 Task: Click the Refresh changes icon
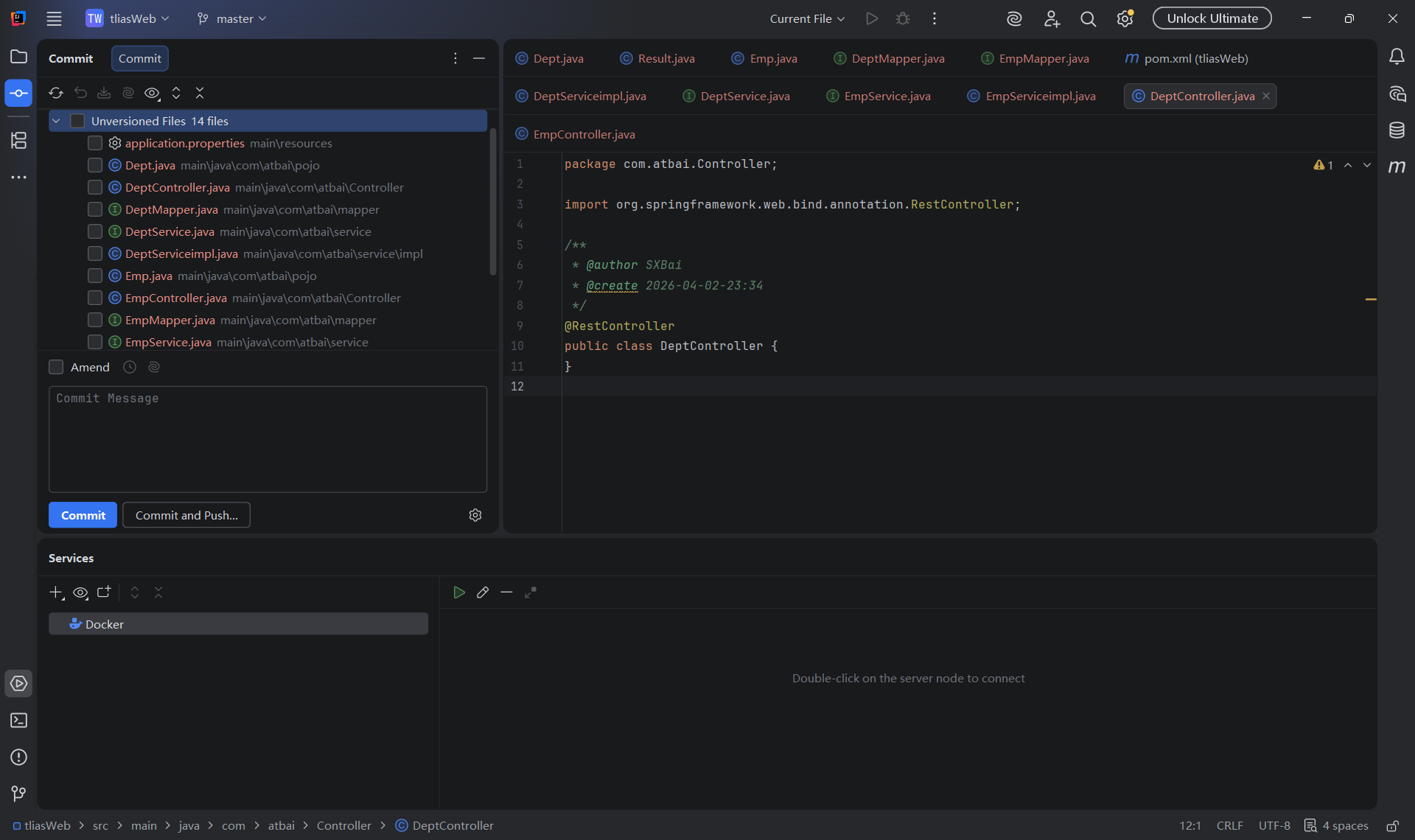tap(56, 93)
